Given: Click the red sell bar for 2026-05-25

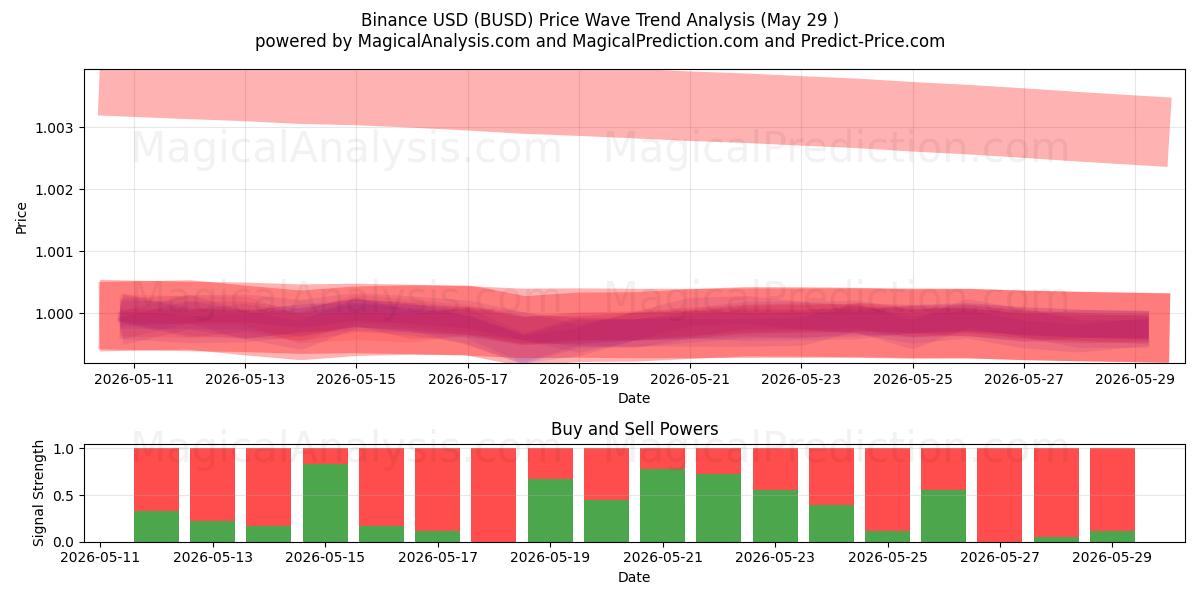Looking at the screenshot, I should coord(887,490).
